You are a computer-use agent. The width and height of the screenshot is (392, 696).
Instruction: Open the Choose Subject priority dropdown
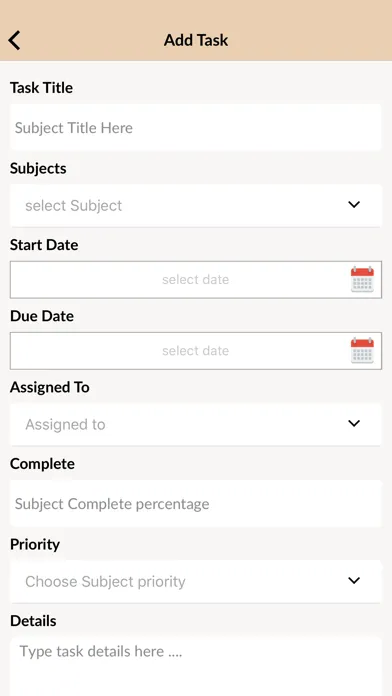tap(195, 581)
